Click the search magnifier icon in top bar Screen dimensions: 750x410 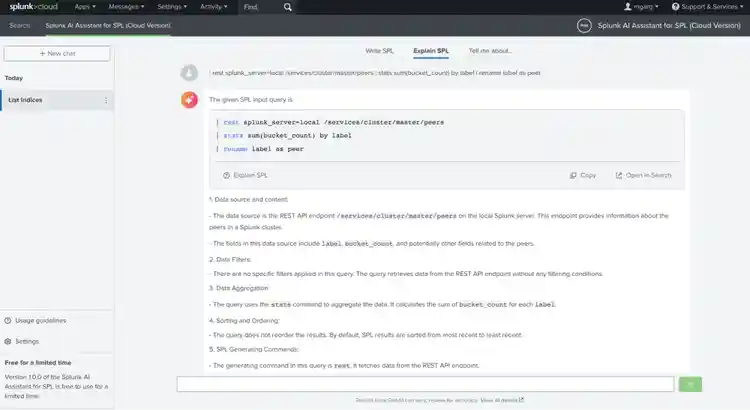(x=288, y=7)
